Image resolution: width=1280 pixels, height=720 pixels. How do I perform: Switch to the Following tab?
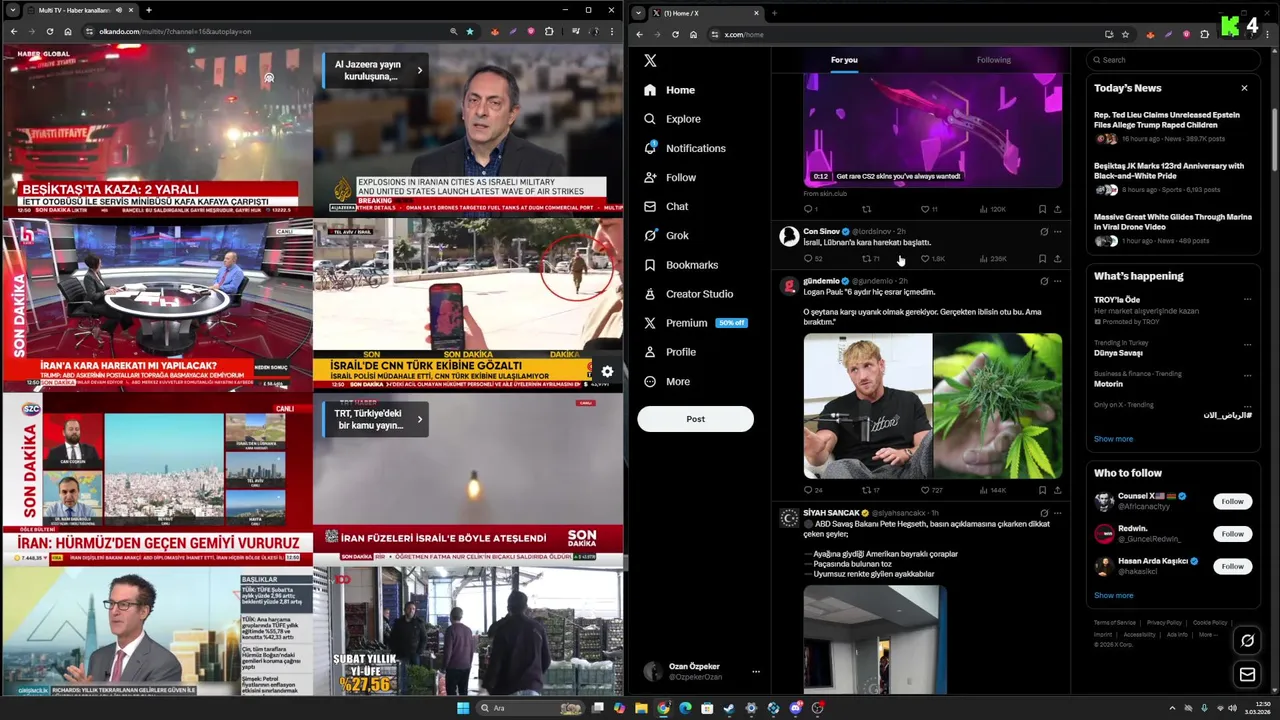click(994, 60)
